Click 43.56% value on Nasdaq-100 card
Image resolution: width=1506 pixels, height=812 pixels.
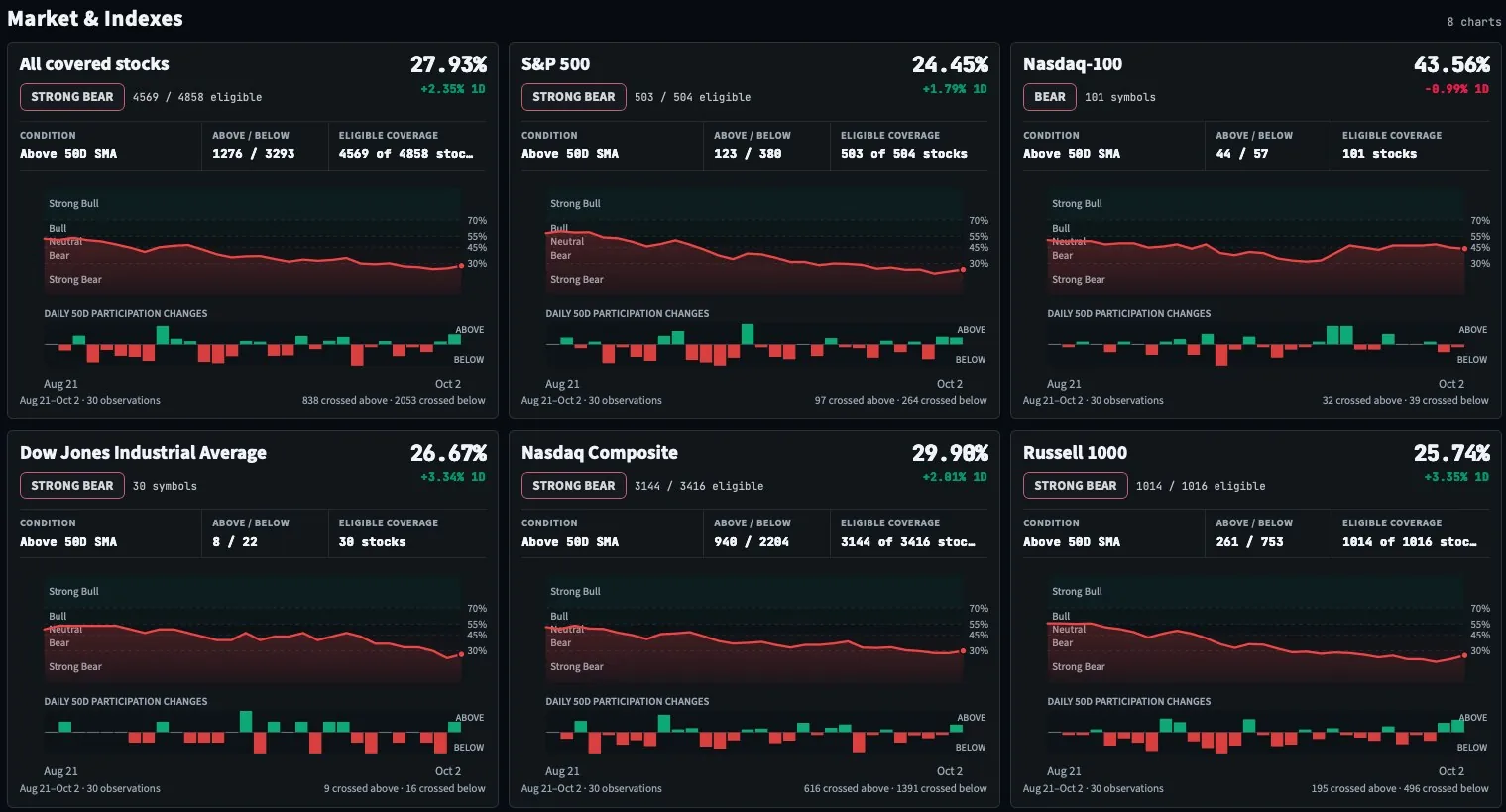pyautogui.click(x=1451, y=64)
